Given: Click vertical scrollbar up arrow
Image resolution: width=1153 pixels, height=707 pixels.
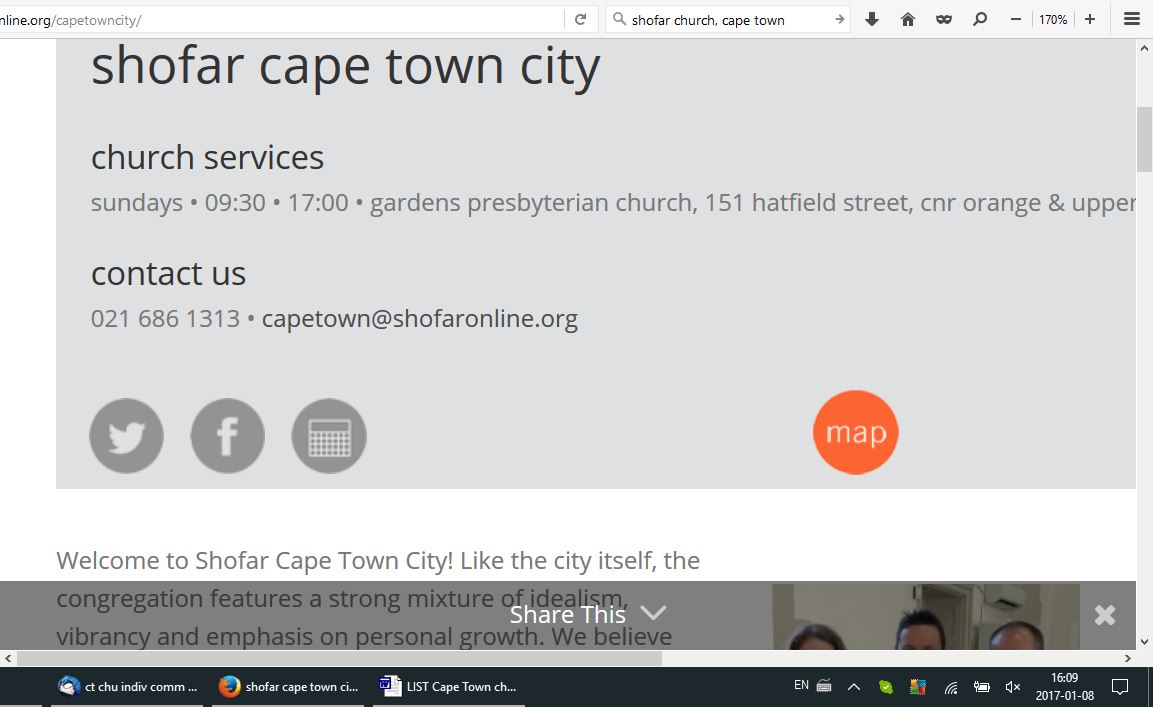Looking at the screenshot, I should pos(1144,49).
